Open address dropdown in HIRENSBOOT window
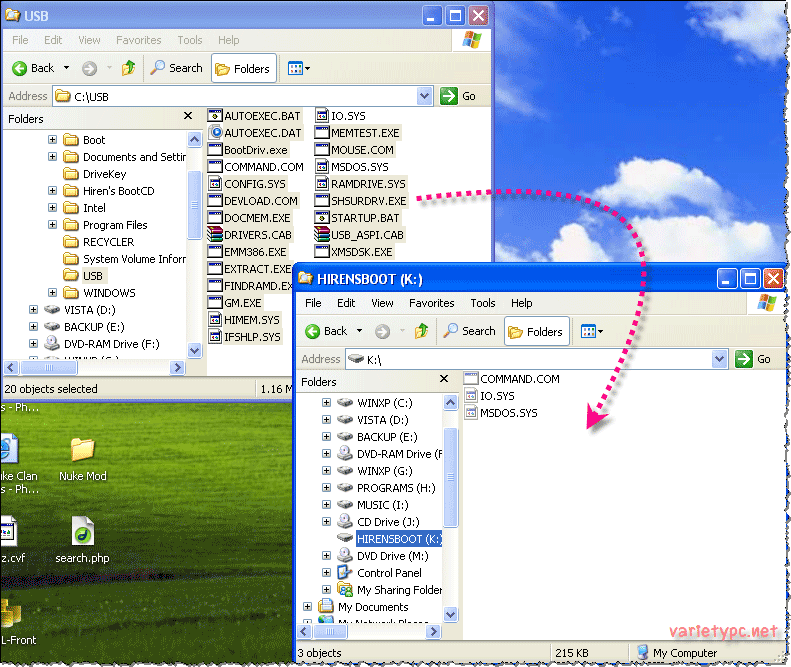This screenshot has height=667, width=791. pyautogui.click(x=719, y=359)
